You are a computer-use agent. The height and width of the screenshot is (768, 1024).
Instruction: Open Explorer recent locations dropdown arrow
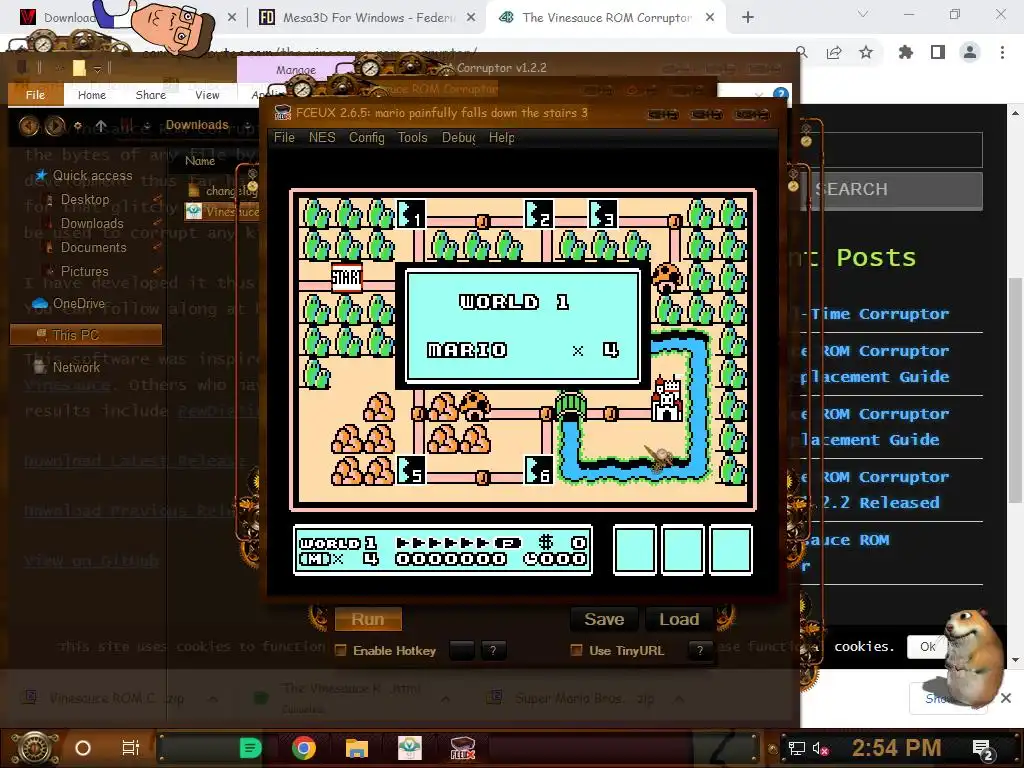(x=78, y=125)
